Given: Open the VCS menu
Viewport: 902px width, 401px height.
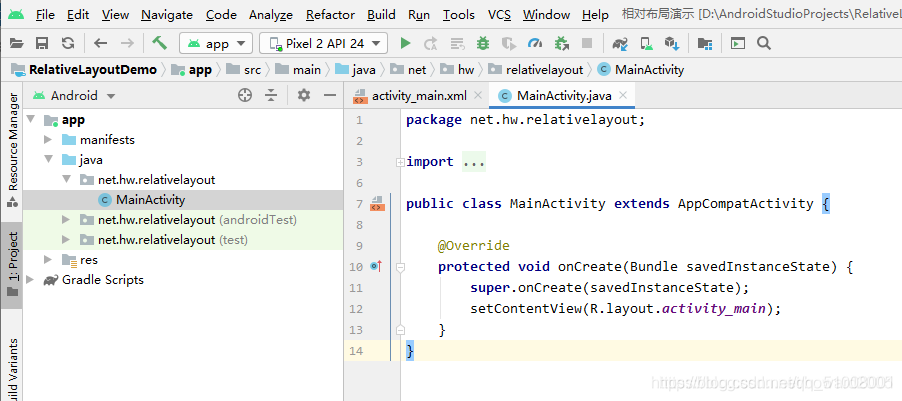Looking at the screenshot, I should 499,15.
